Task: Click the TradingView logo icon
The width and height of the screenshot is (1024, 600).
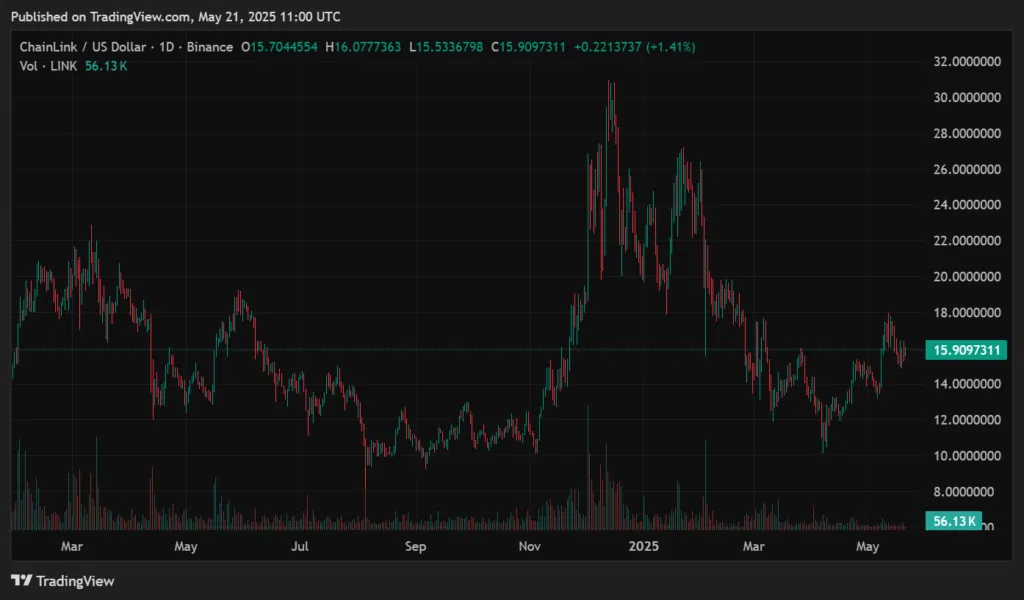Action: click(x=20, y=581)
